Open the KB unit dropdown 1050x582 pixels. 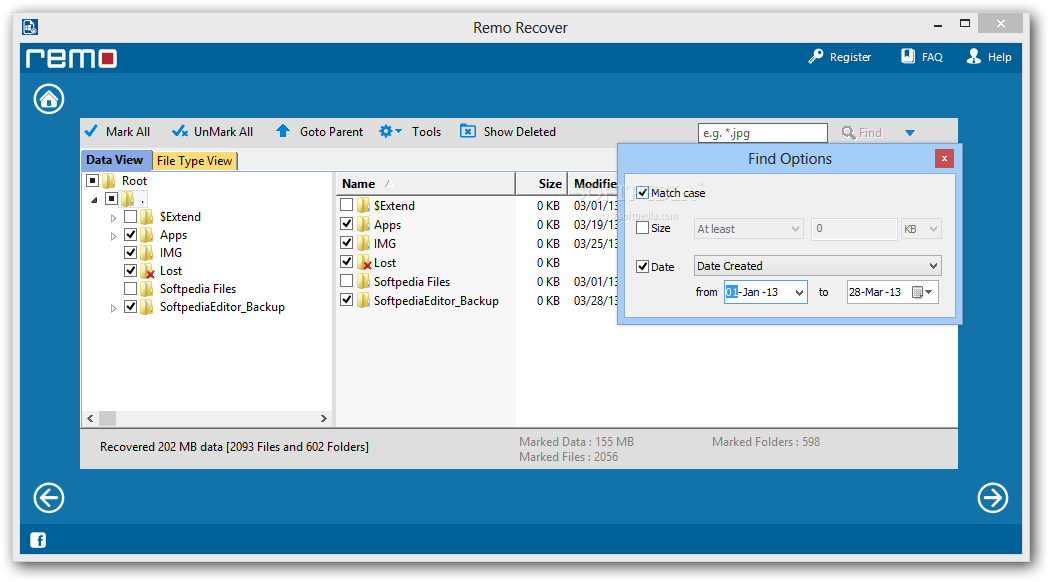pos(921,229)
